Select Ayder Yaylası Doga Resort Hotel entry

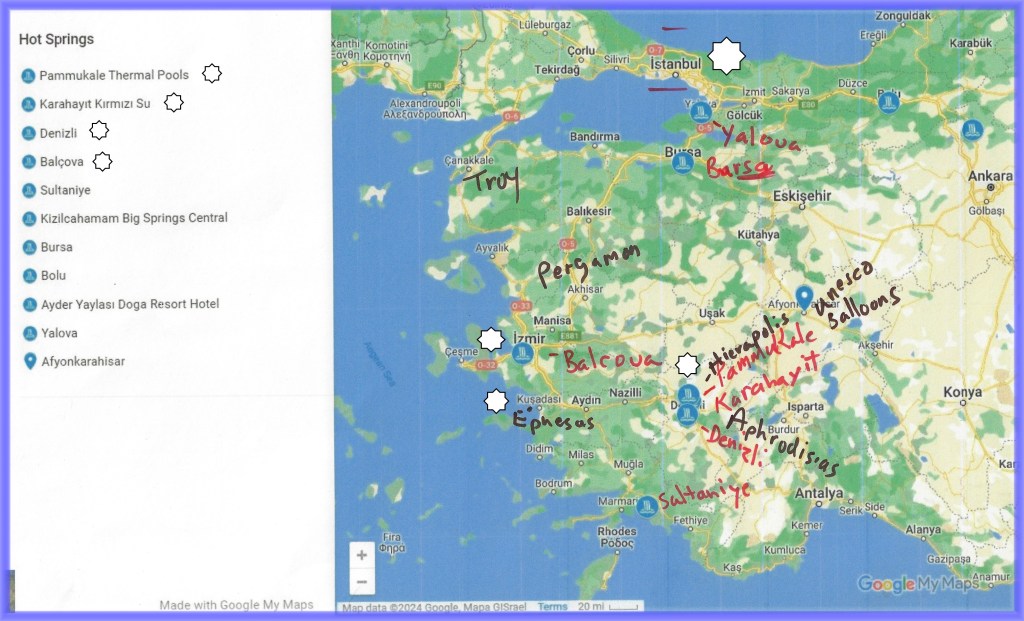point(129,304)
